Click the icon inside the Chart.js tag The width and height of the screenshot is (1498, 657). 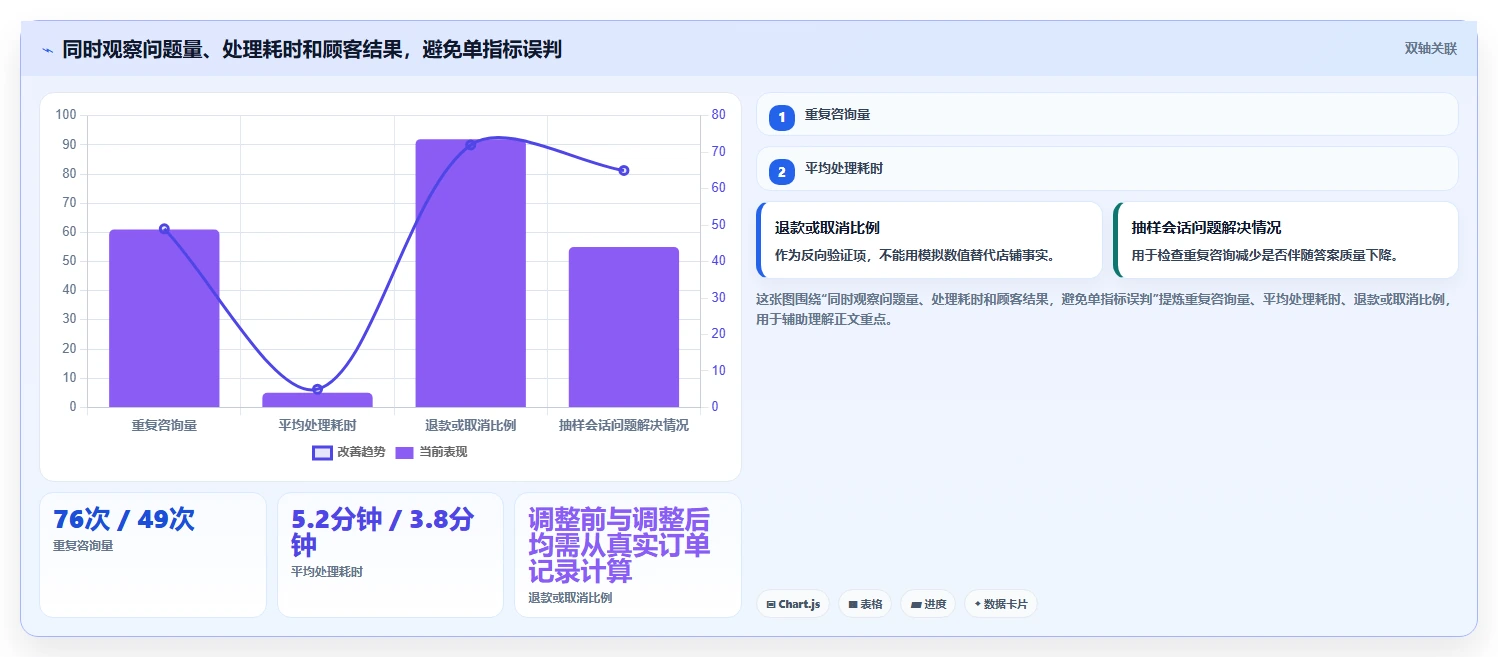[771, 604]
